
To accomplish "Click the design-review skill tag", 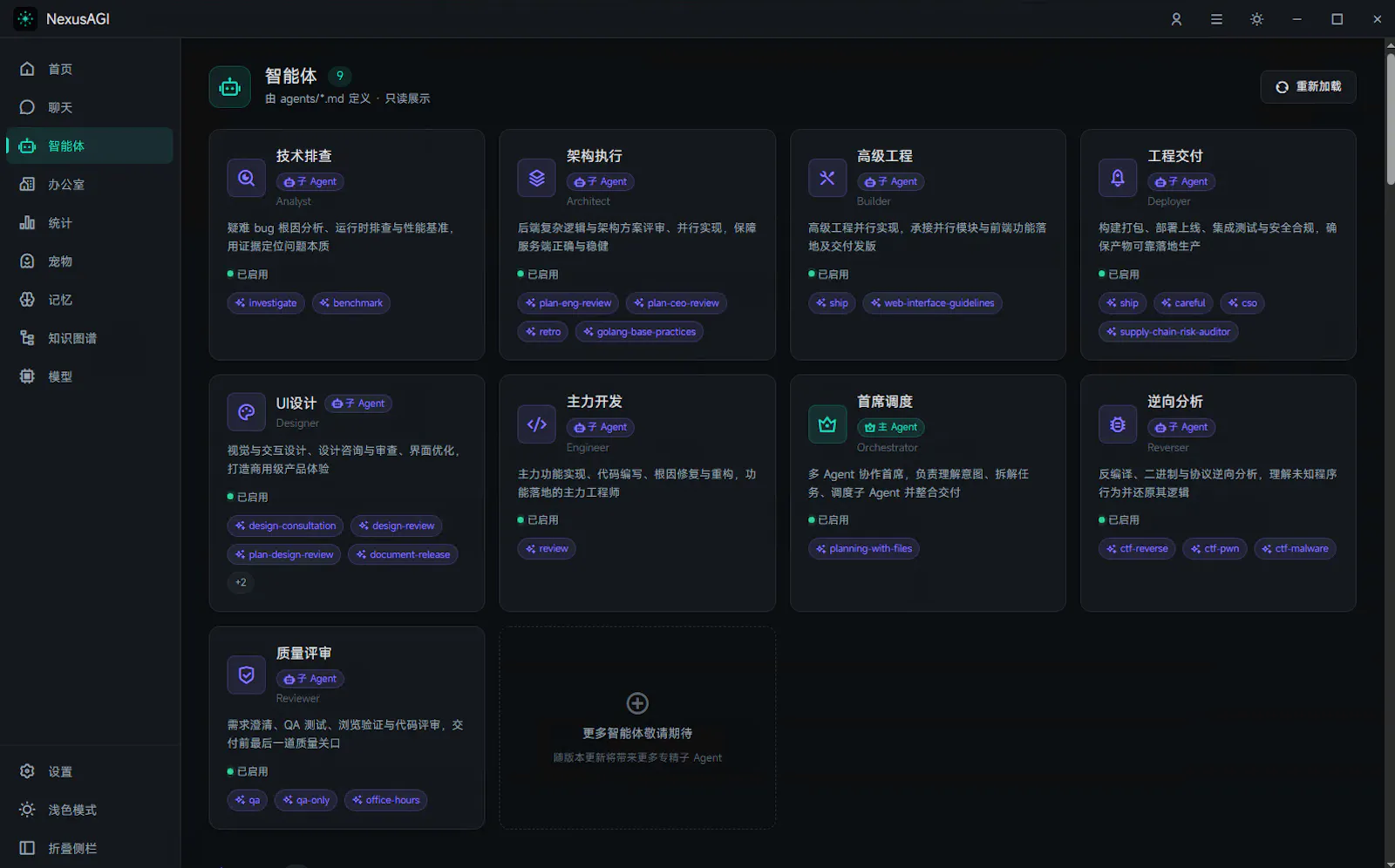I will coord(397,526).
